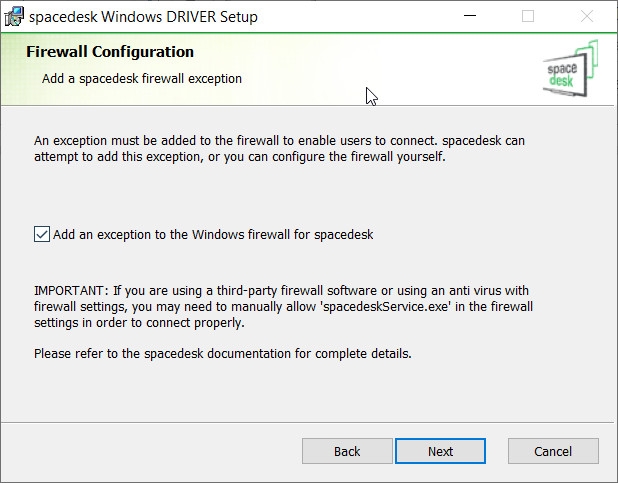Click the word 'IMPORTANT:' in the notice
618x483 pixels.
point(71,291)
